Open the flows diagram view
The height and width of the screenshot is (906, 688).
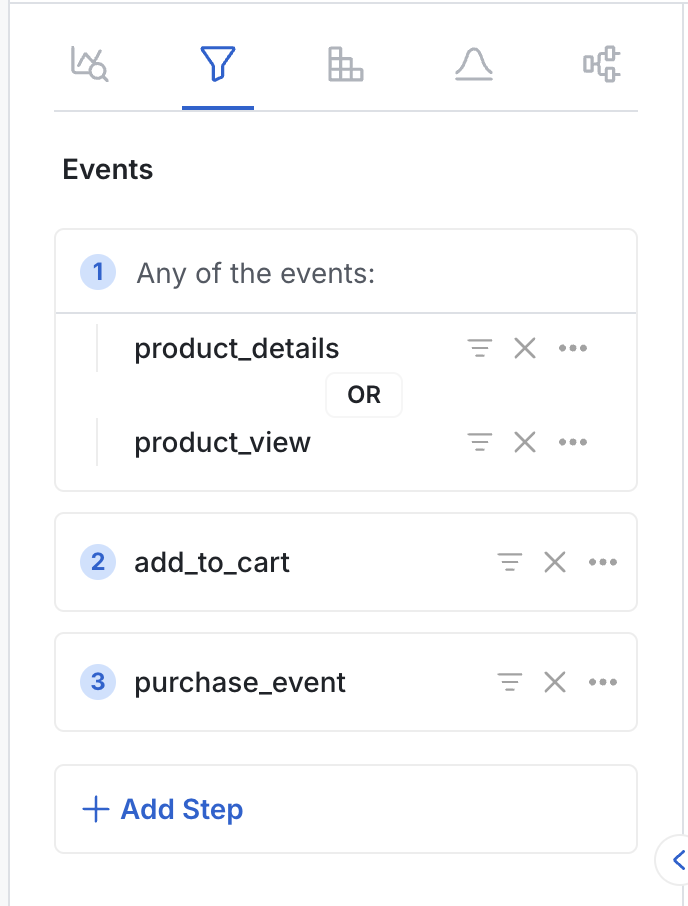point(601,64)
